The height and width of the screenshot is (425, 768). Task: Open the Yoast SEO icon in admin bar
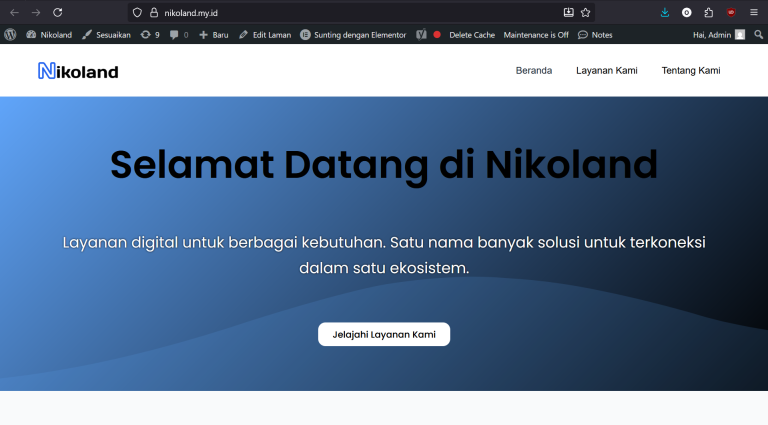tap(421, 35)
